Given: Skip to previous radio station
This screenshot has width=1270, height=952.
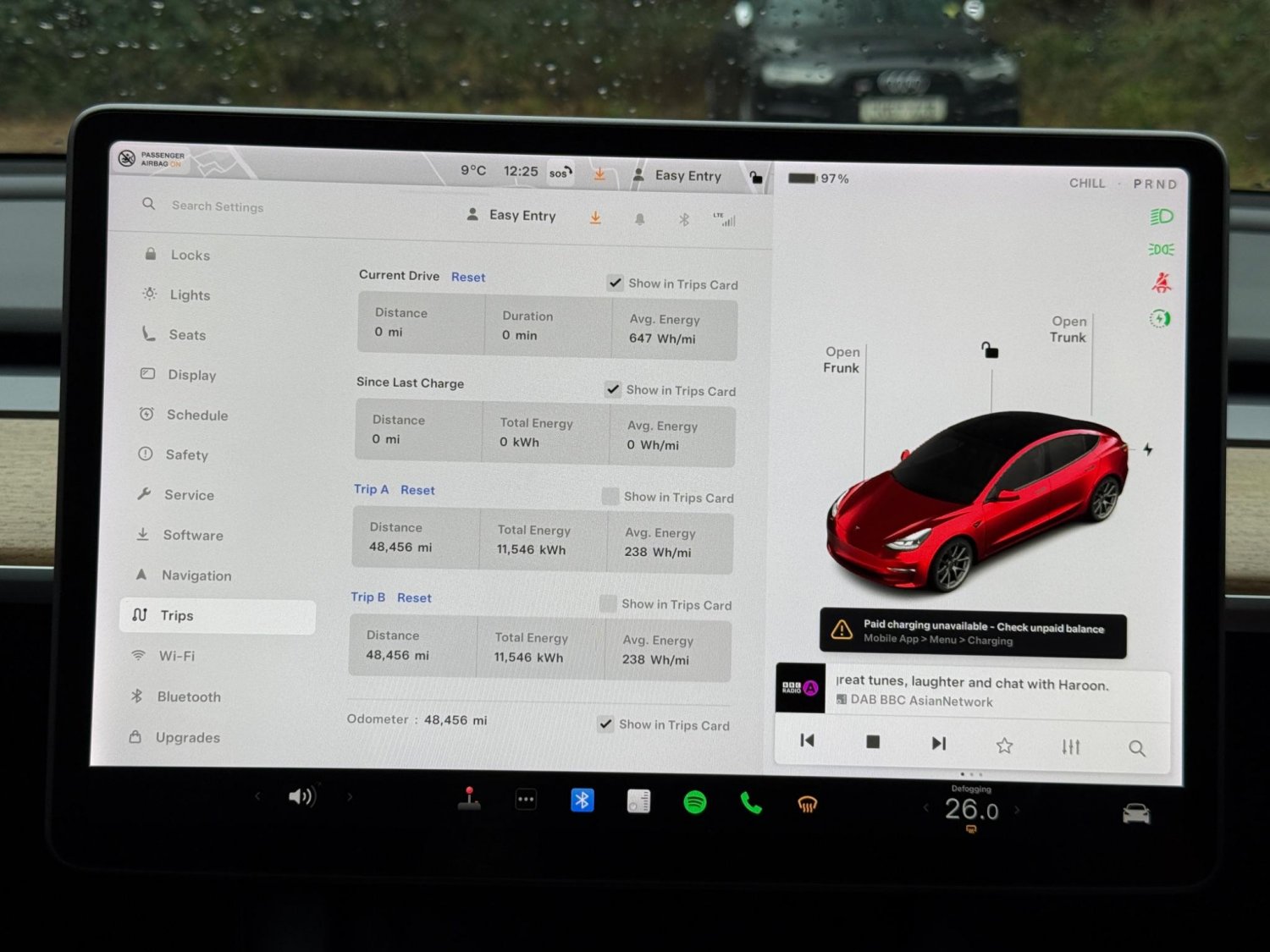Looking at the screenshot, I should tap(807, 740).
